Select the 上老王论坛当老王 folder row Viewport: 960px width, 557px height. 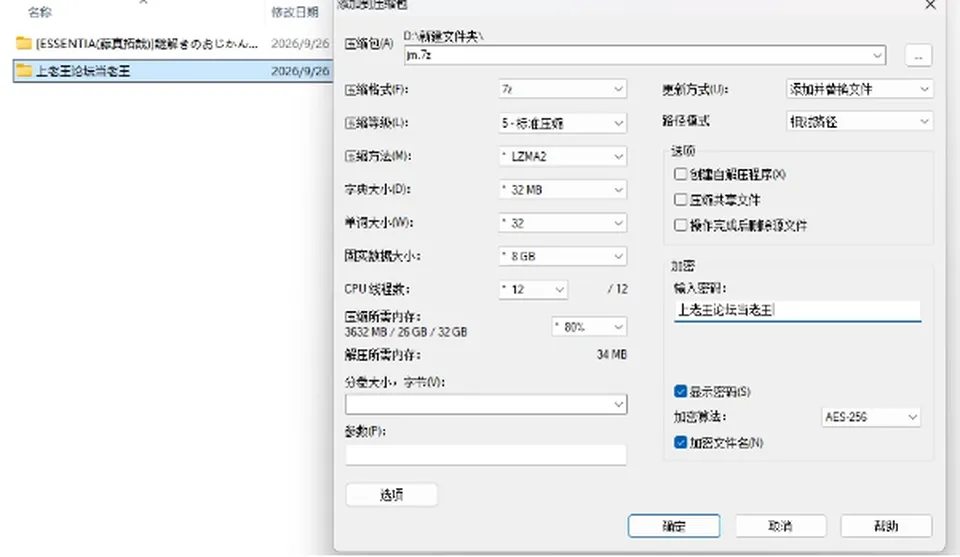tap(173, 70)
